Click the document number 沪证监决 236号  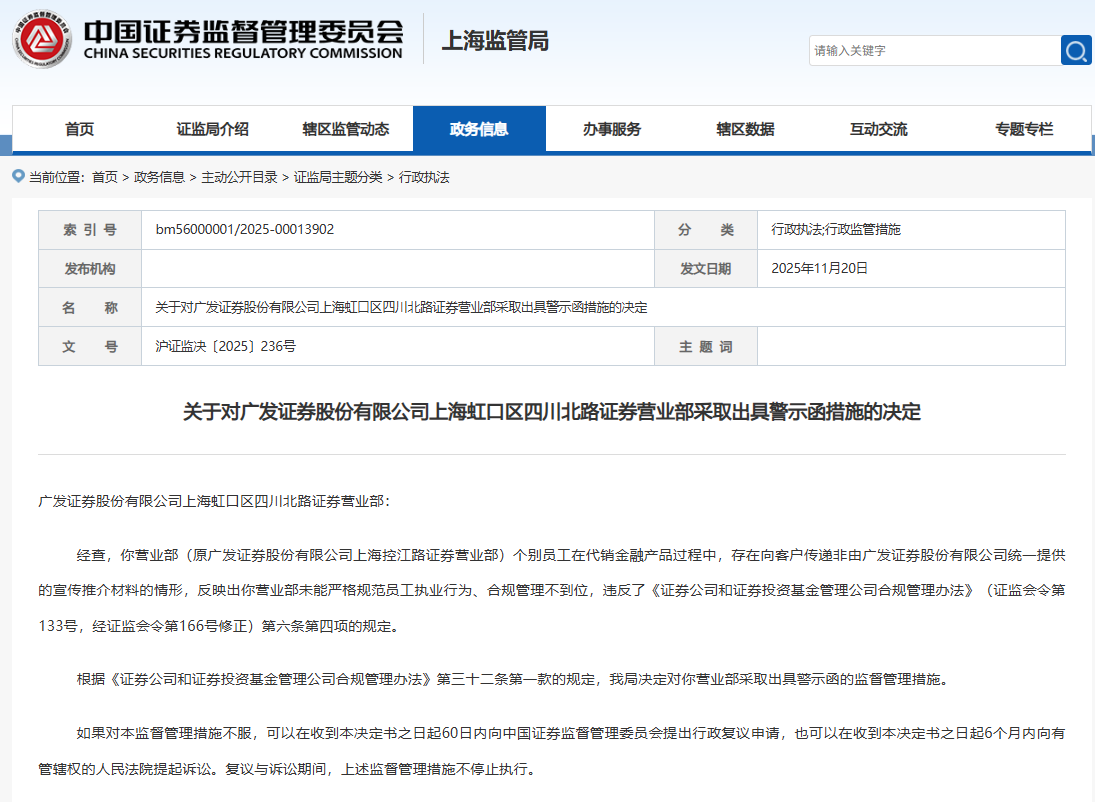225,347
